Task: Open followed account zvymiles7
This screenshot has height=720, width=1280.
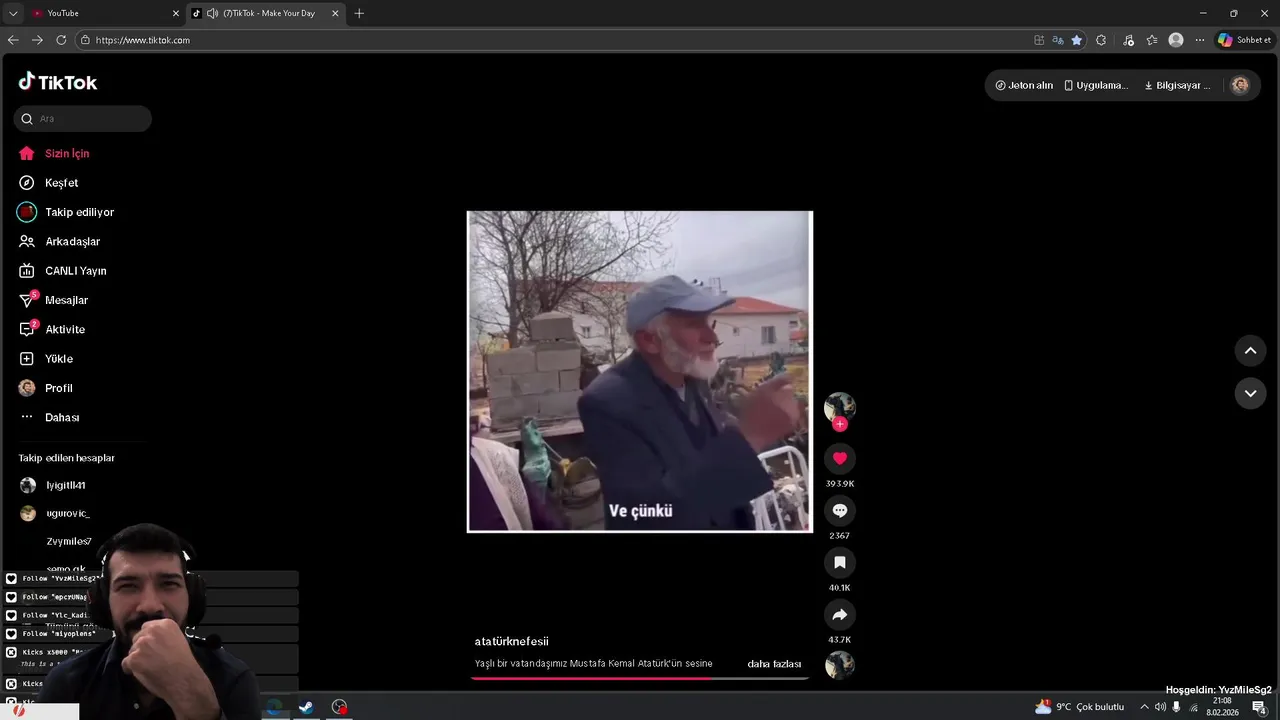Action: pyautogui.click(x=68, y=541)
